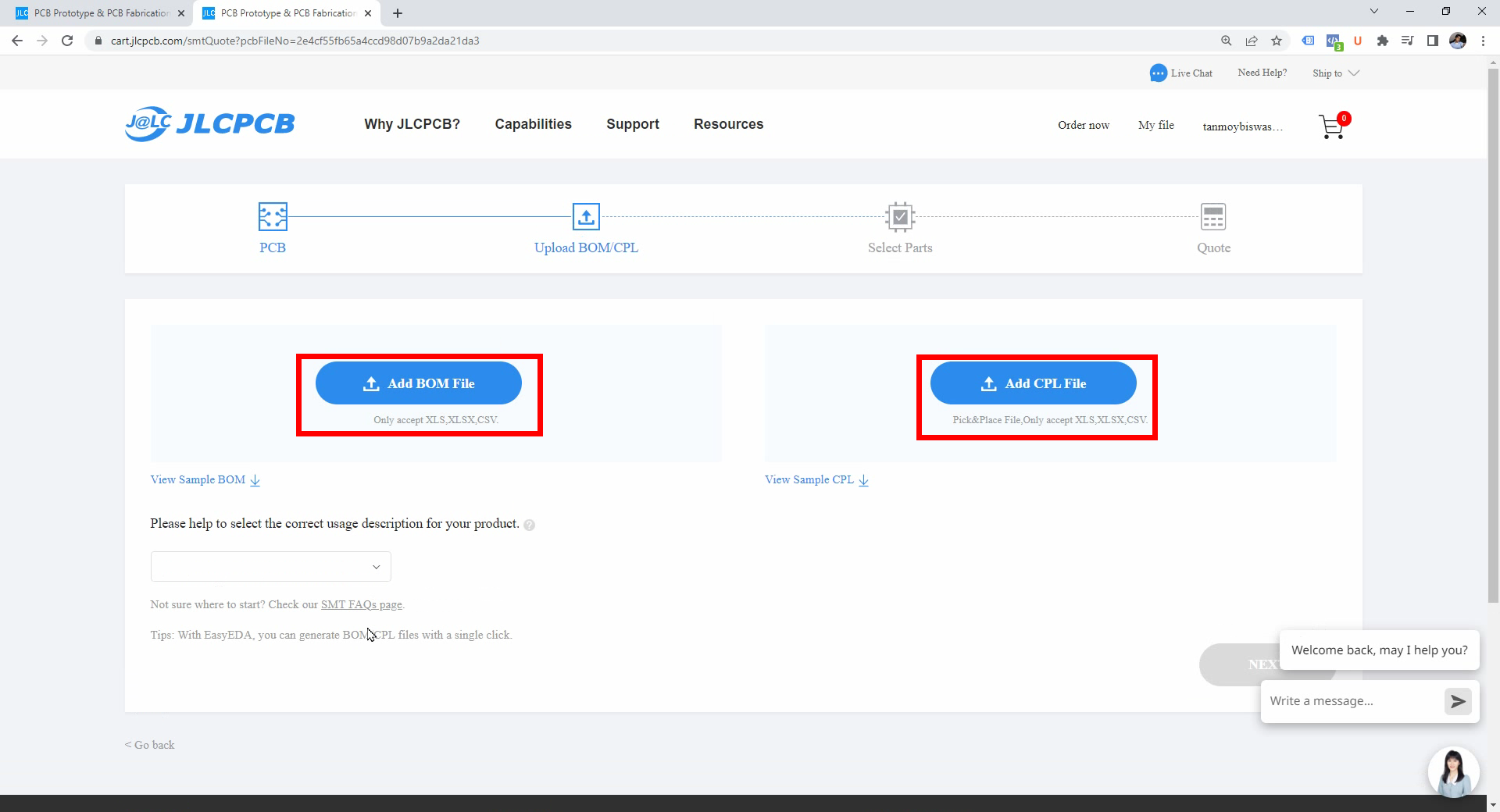The width and height of the screenshot is (1500, 812).
Task: Click the site lock icon in address bar
Action: point(98,41)
